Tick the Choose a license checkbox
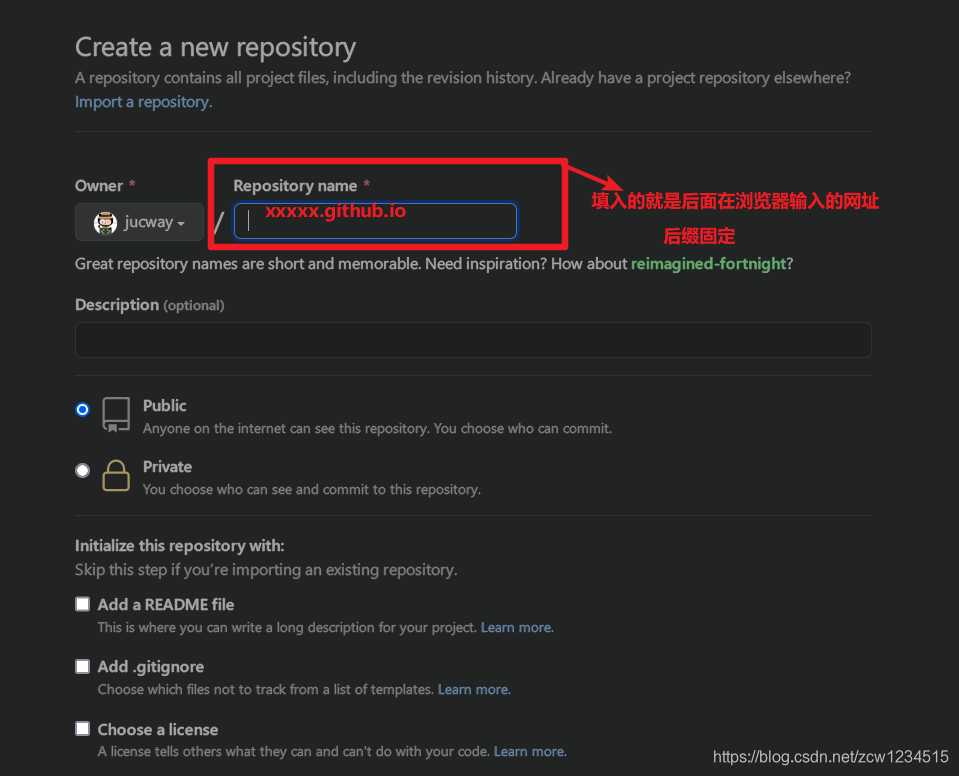The height and width of the screenshot is (776, 959). click(x=83, y=728)
